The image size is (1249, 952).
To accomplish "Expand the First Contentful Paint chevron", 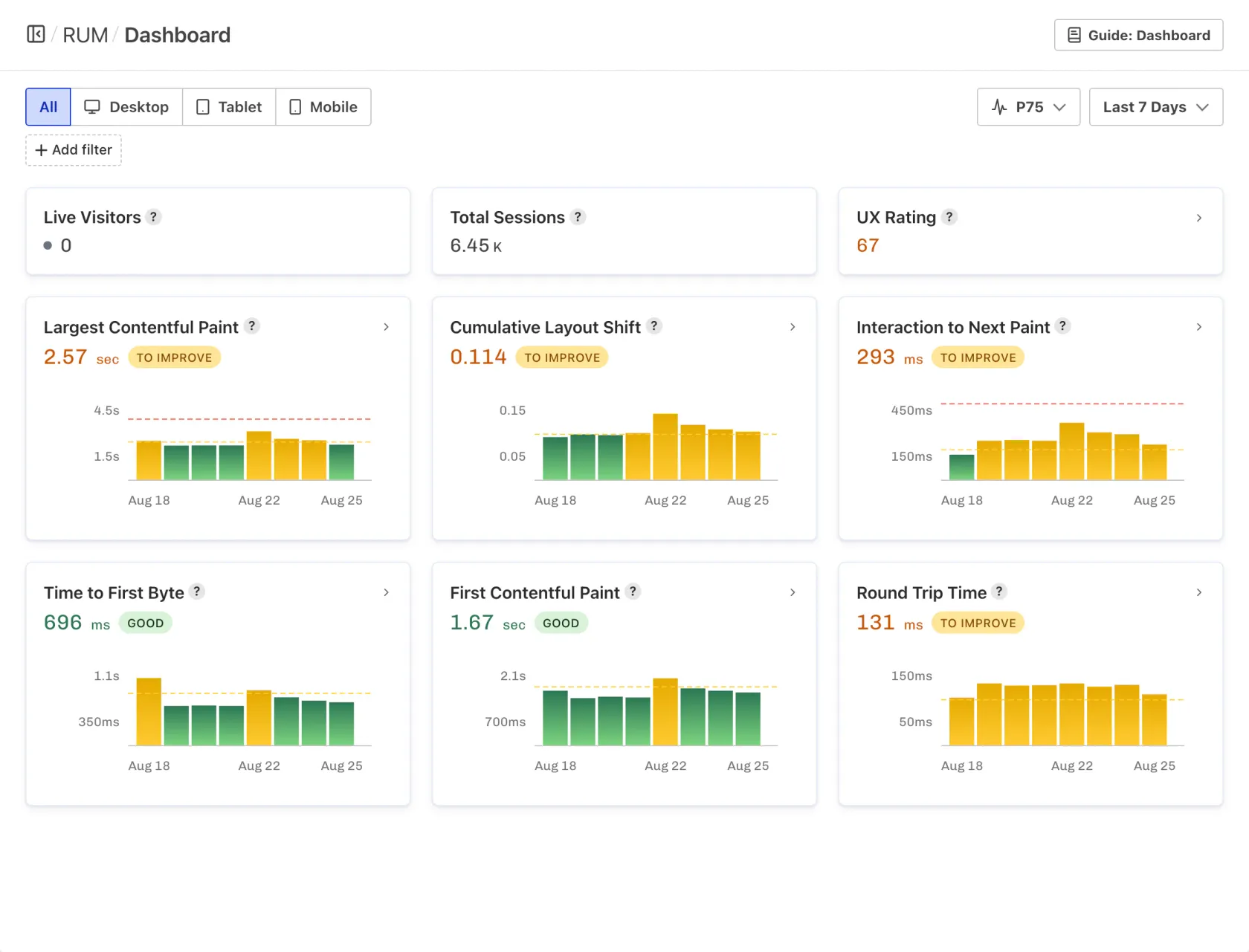I will pos(793,592).
